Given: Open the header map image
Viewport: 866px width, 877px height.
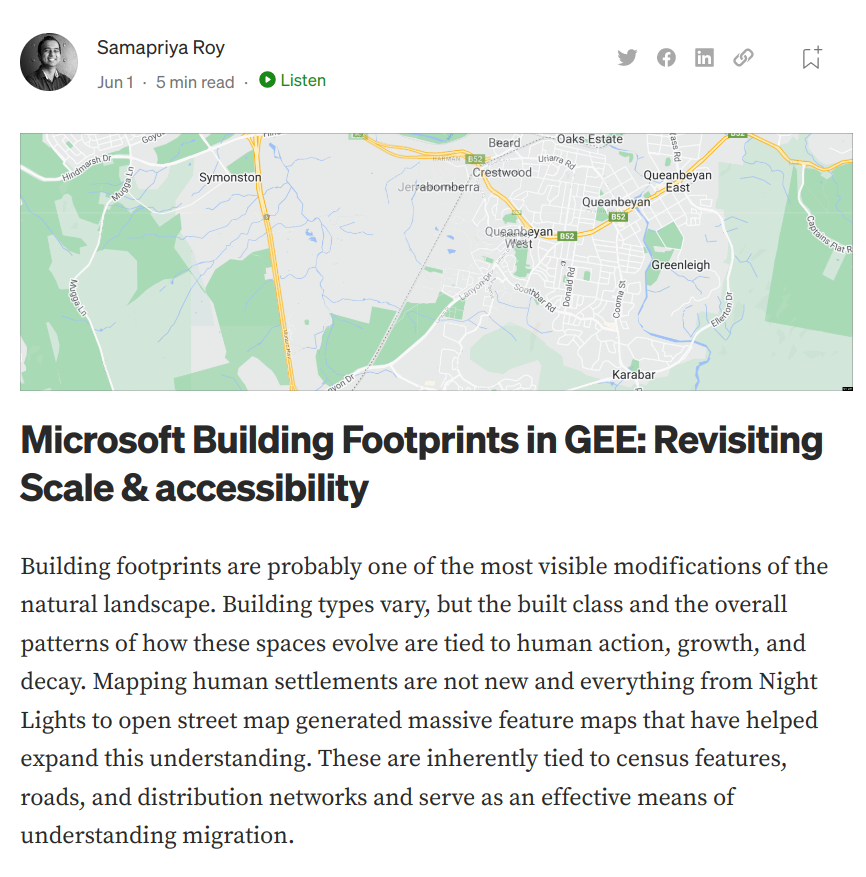Looking at the screenshot, I should (x=433, y=260).
